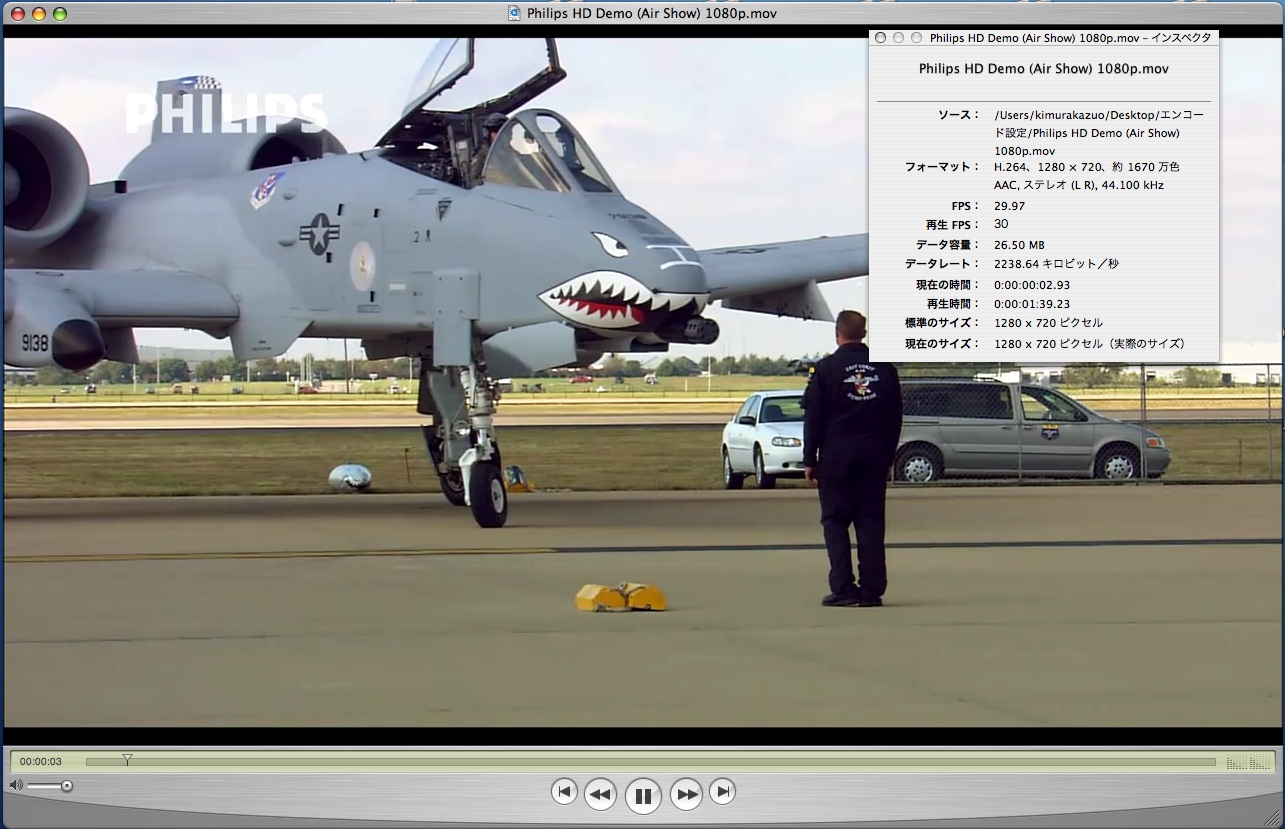Click the green zoom button of the player window
The image size is (1285, 829).
click(60, 14)
